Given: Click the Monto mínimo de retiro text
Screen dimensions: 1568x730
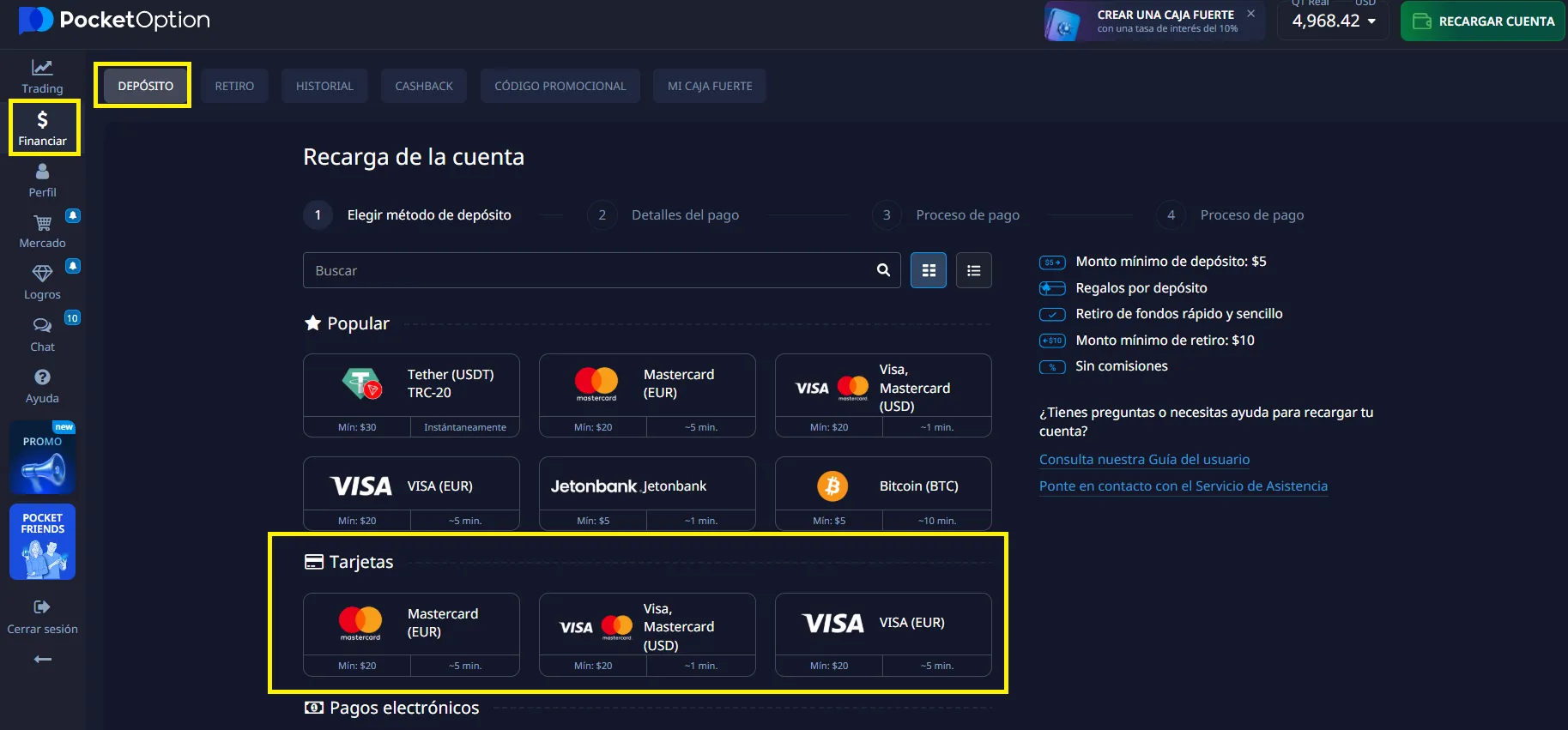Looking at the screenshot, I should (1165, 341).
